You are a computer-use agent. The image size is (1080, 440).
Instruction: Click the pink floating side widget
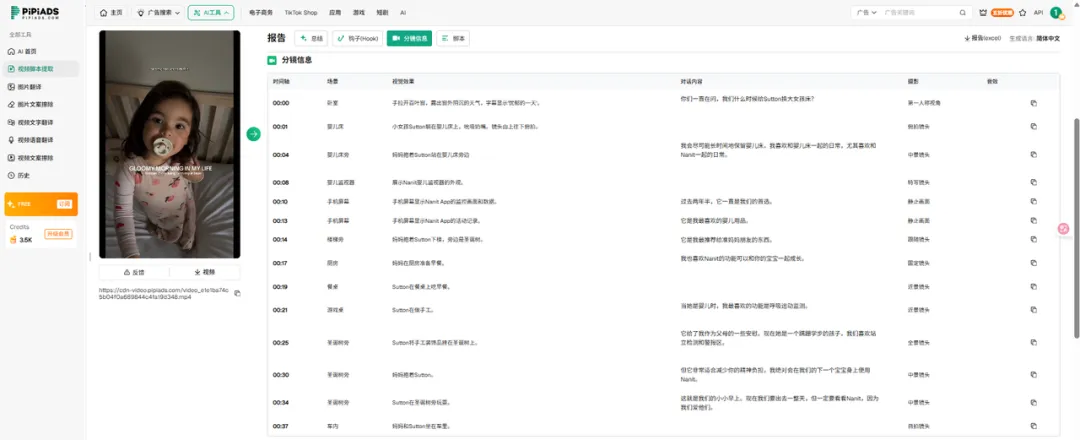point(1064,229)
